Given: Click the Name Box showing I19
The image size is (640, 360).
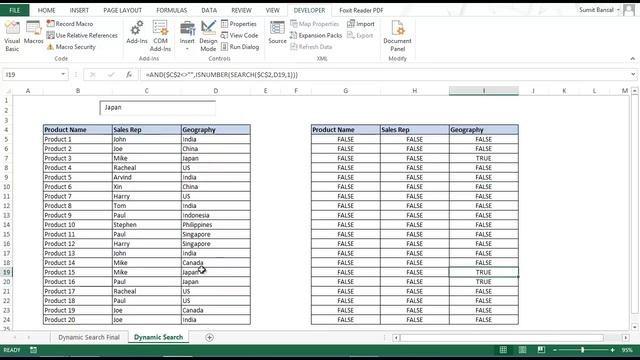Looking at the screenshot, I should click(x=31, y=75).
